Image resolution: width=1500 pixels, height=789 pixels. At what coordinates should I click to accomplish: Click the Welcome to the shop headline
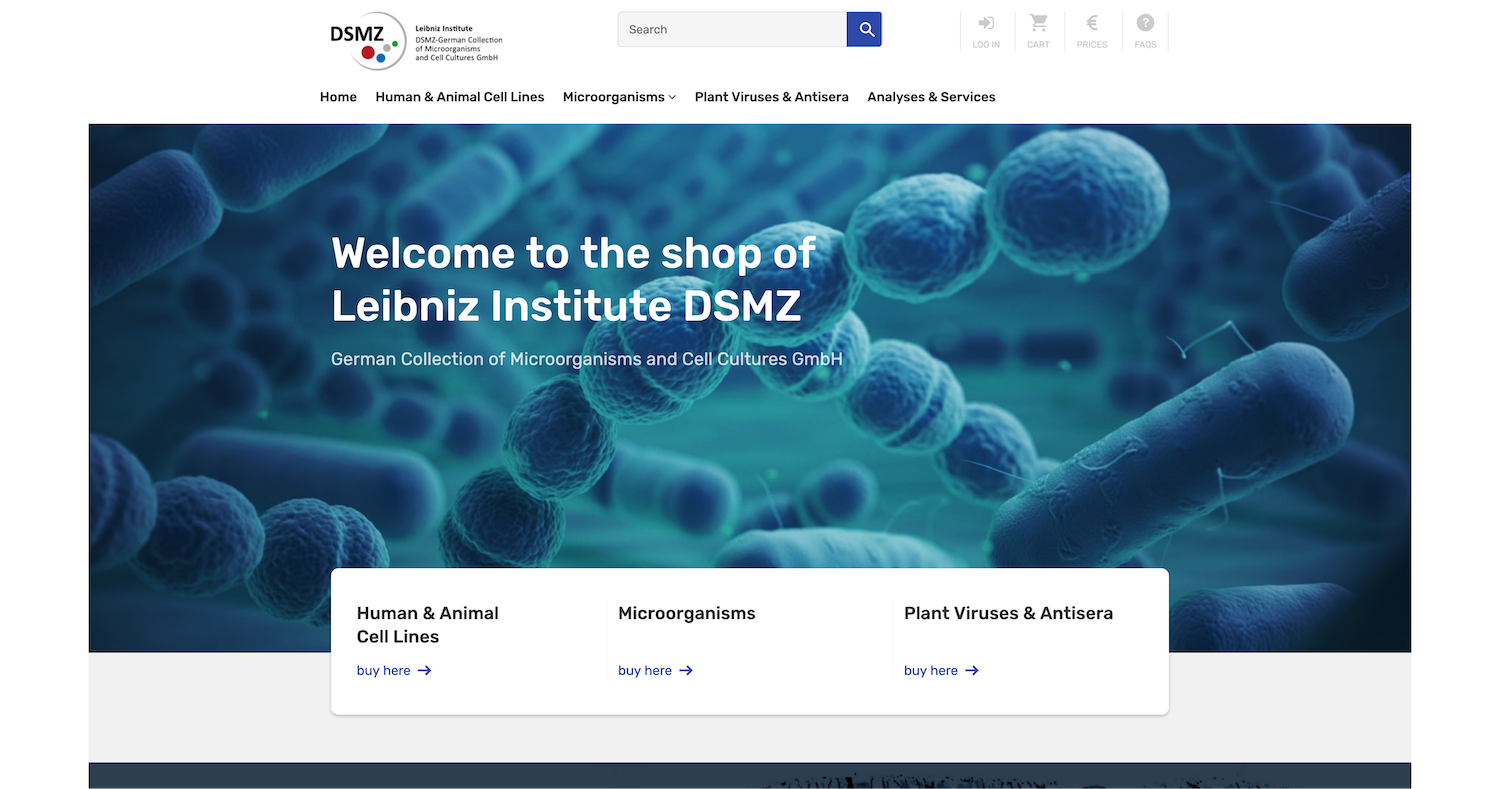click(573, 279)
